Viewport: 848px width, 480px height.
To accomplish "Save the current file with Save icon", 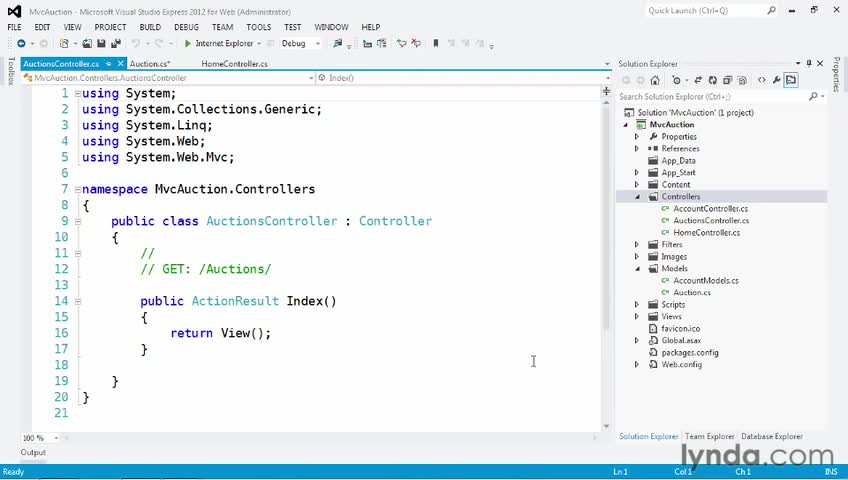I will 101,43.
